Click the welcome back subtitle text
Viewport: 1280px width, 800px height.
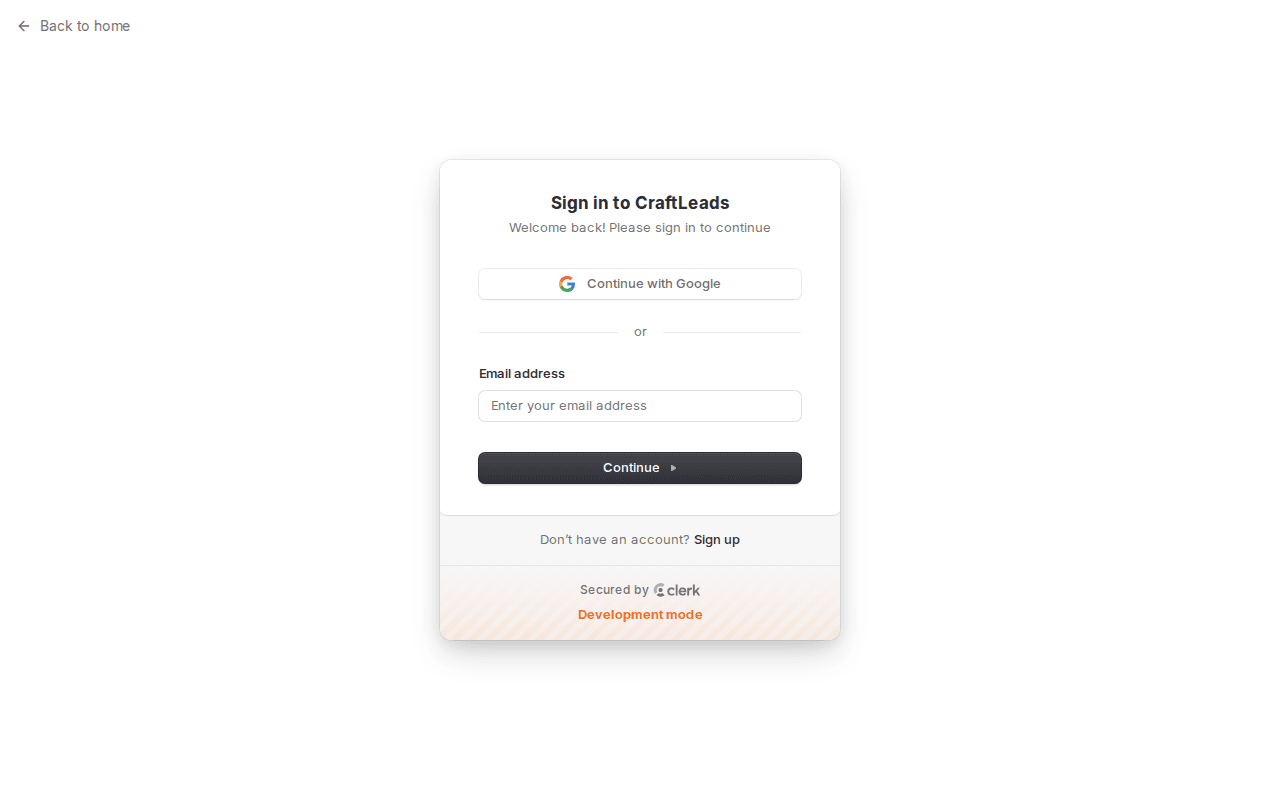pyautogui.click(x=640, y=227)
